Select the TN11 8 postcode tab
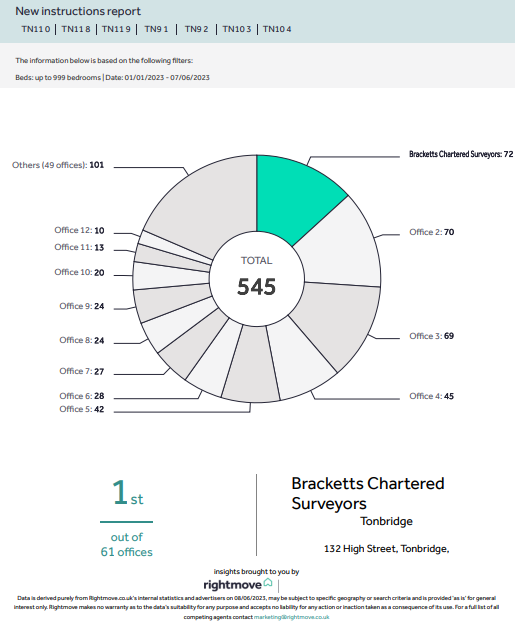Screen dimensions: 515x632 76,29
